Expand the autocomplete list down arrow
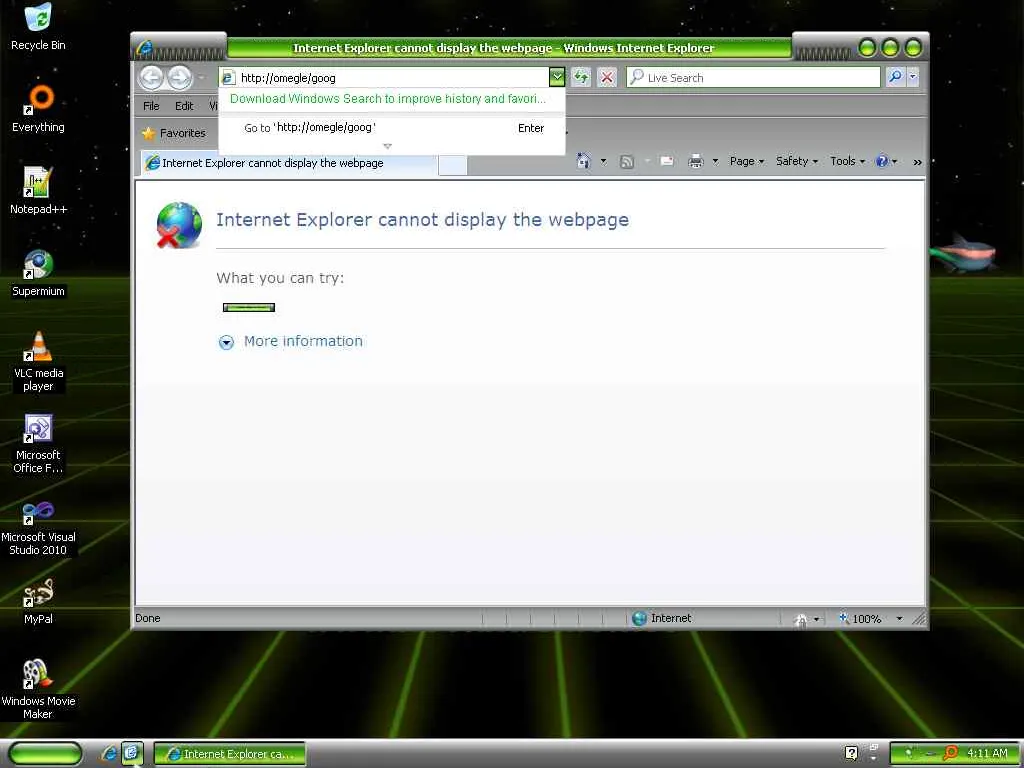Viewport: 1024px width, 768px height. click(387, 146)
